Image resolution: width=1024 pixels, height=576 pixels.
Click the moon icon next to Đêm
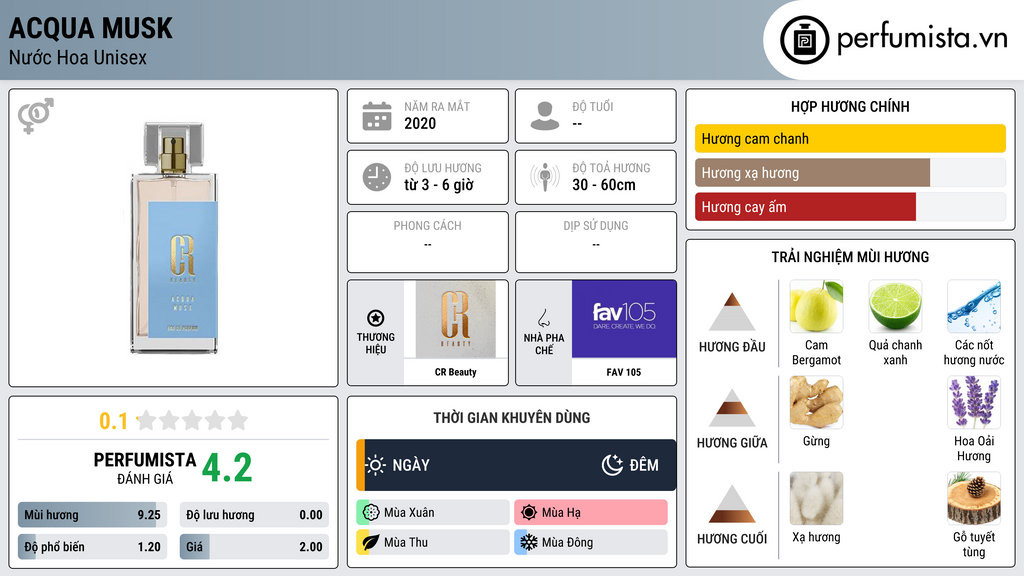click(612, 465)
